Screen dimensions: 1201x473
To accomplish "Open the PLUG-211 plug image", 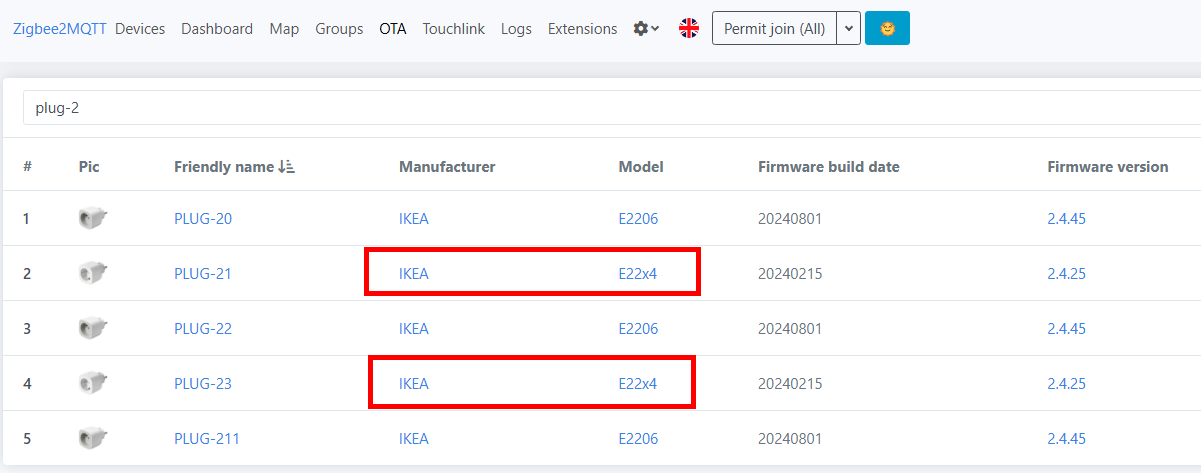I will [92, 438].
